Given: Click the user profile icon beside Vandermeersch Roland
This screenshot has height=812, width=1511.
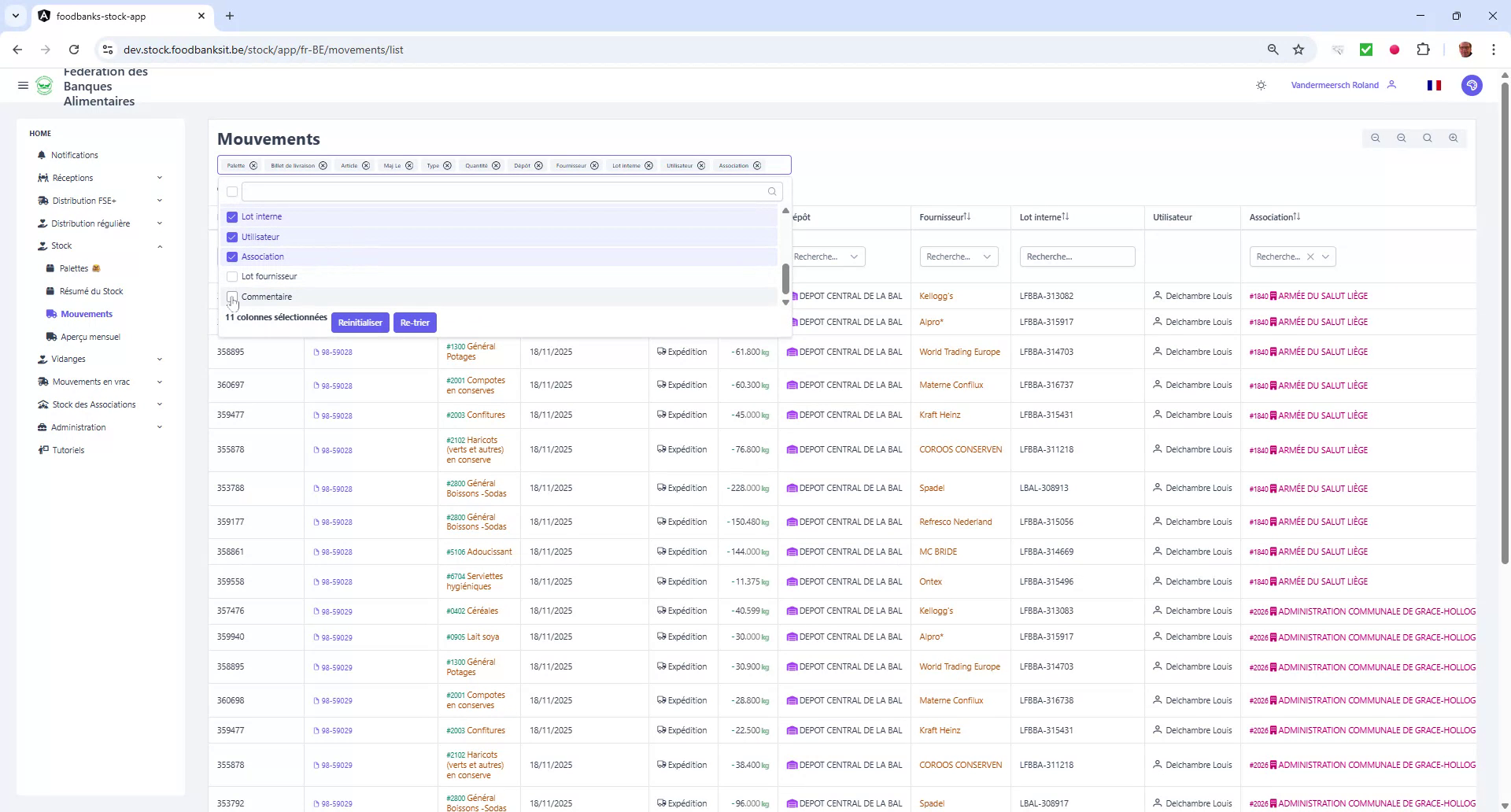Looking at the screenshot, I should pos(1392,85).
